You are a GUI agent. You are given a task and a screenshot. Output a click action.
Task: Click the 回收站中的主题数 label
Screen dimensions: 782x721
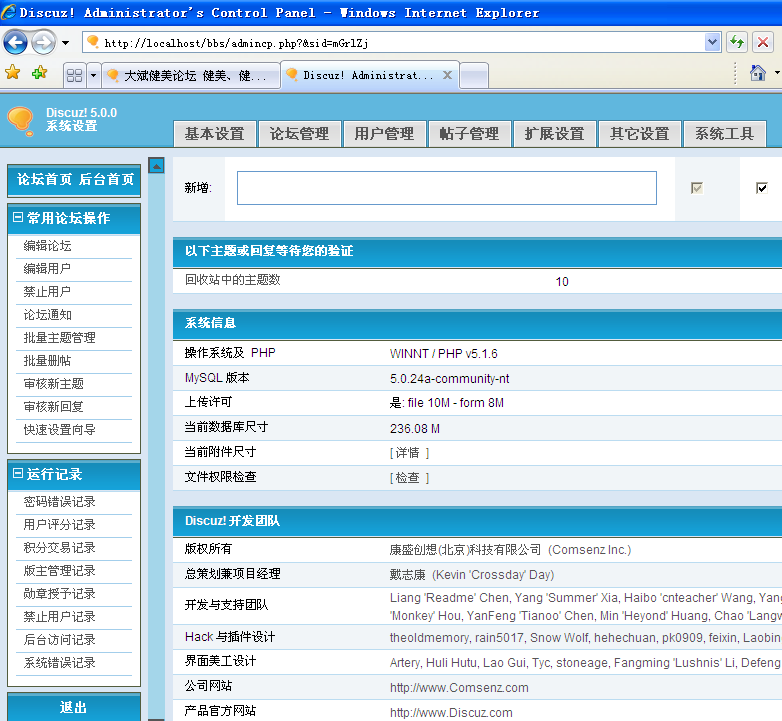(232, 280)
